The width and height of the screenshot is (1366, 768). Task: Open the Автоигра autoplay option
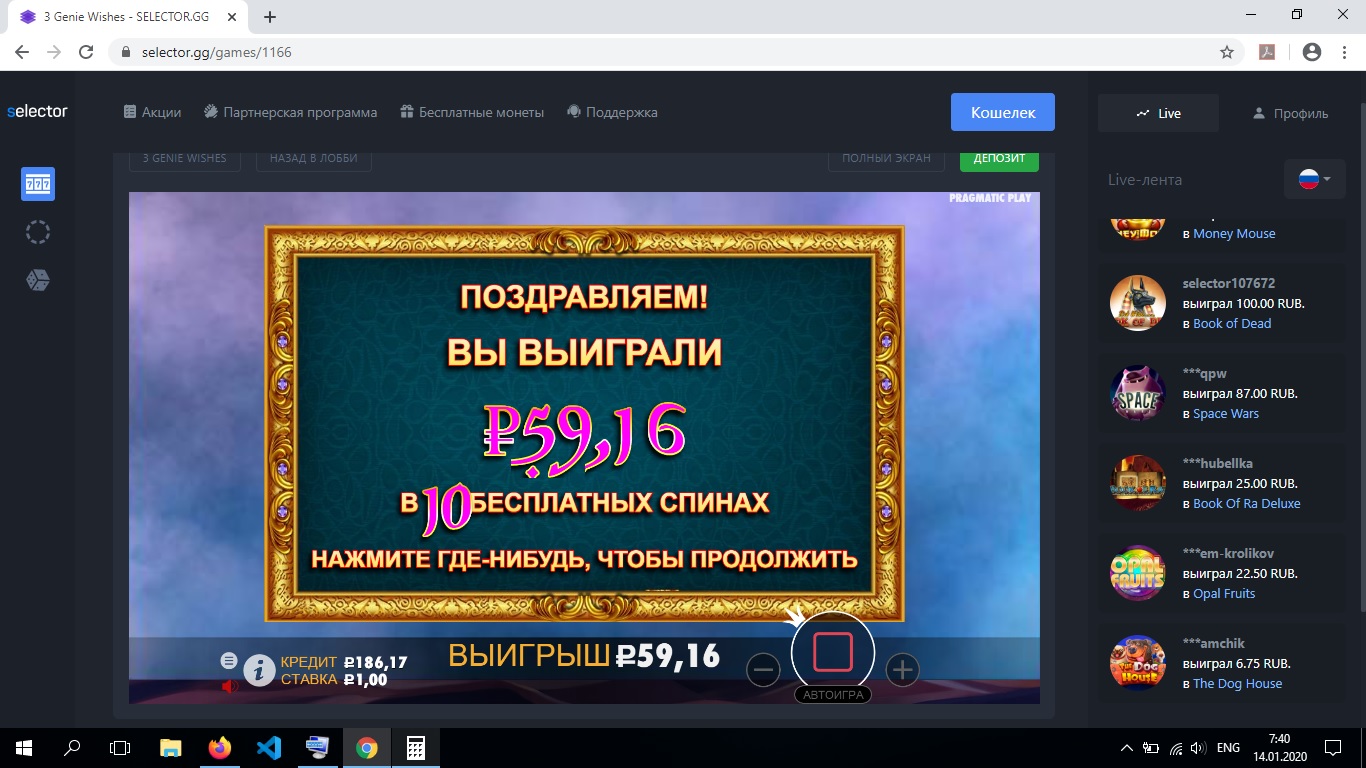[833, 695]
